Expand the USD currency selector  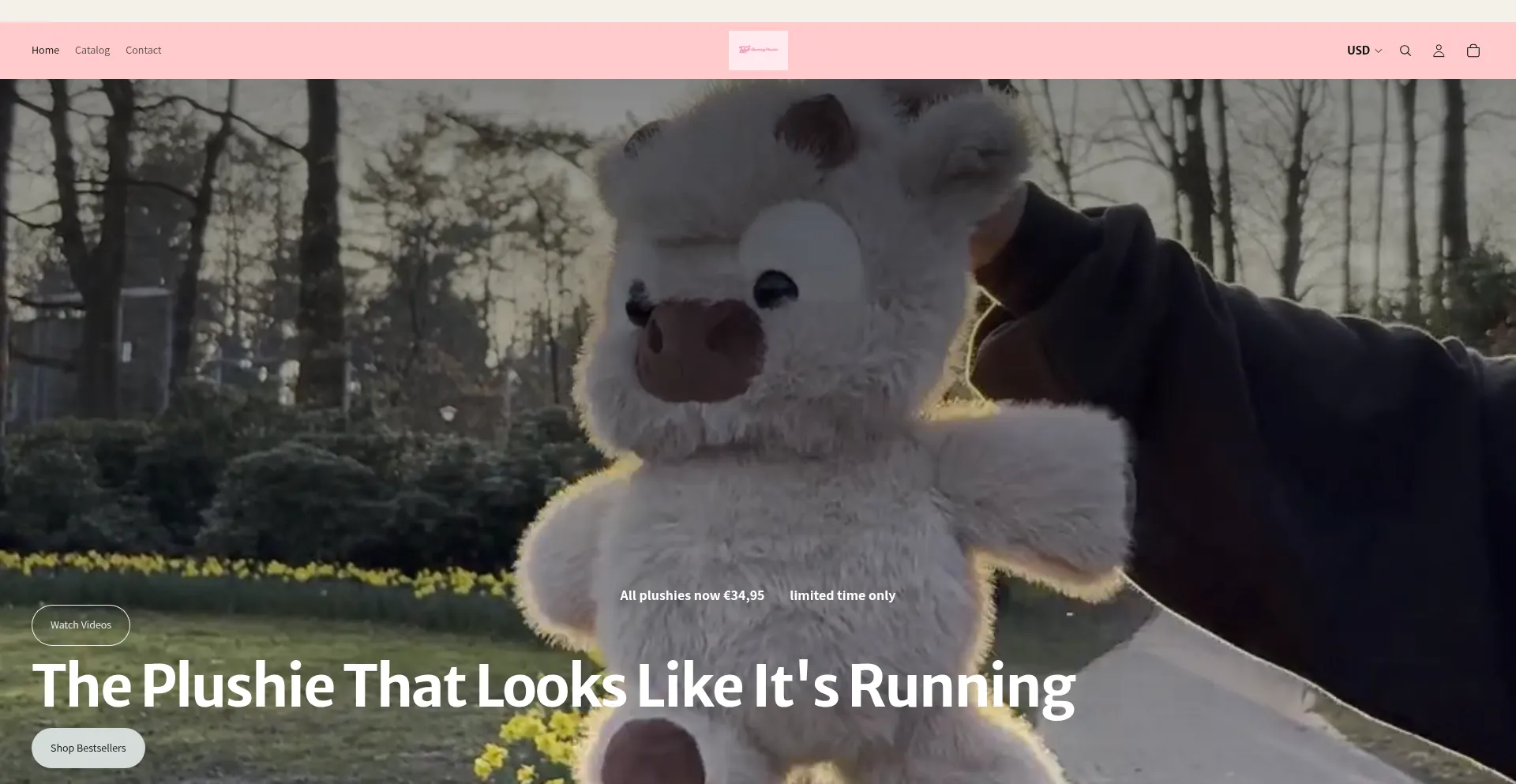pos(1364,51)
